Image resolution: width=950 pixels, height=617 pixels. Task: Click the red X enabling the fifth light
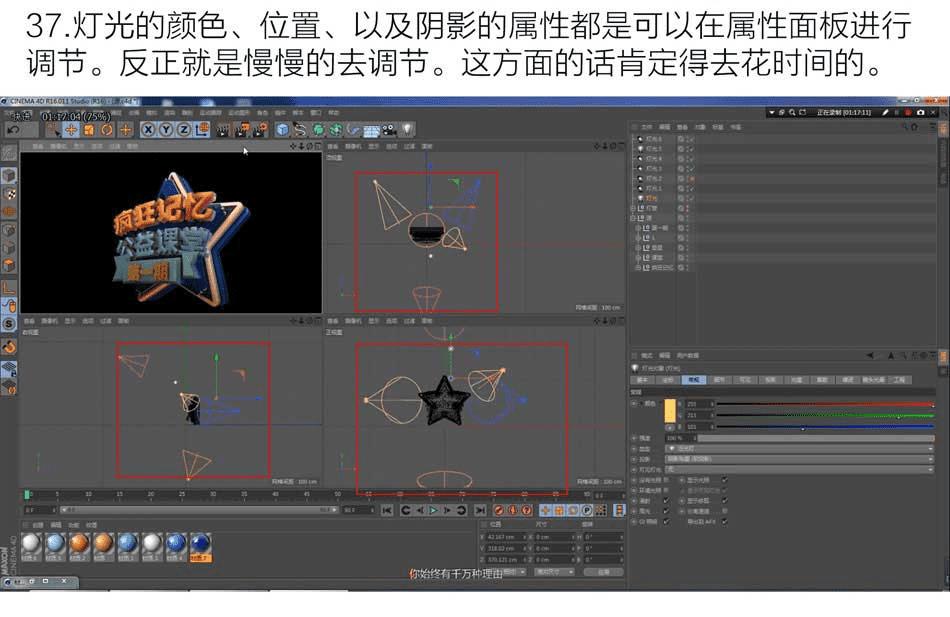691,179
